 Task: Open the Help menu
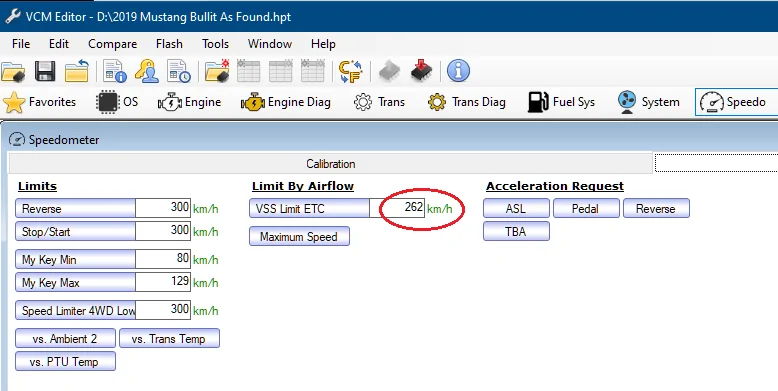(x=323, y=44)
